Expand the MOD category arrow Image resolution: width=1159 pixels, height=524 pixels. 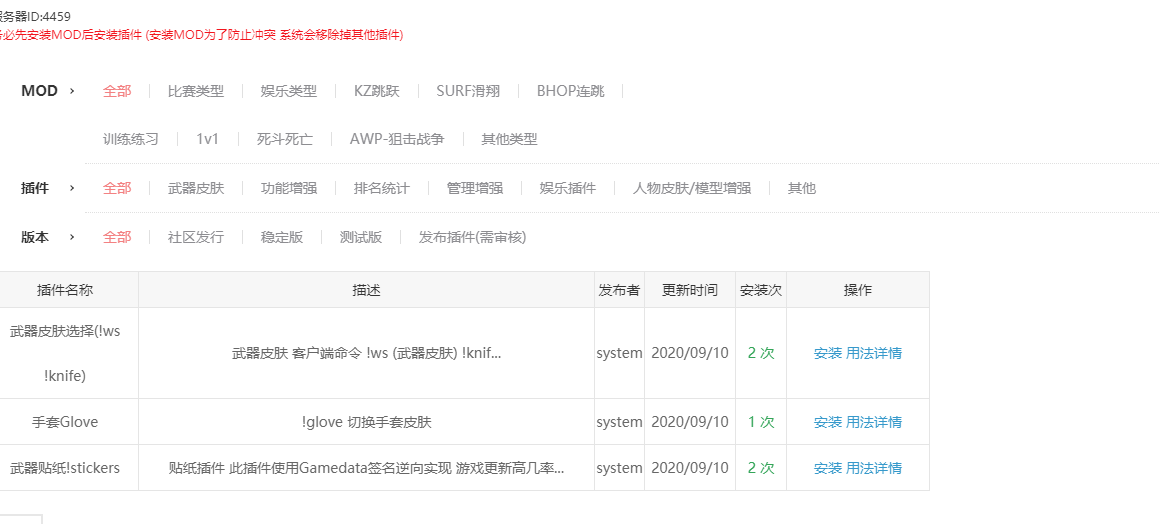[x=72, y=91]
